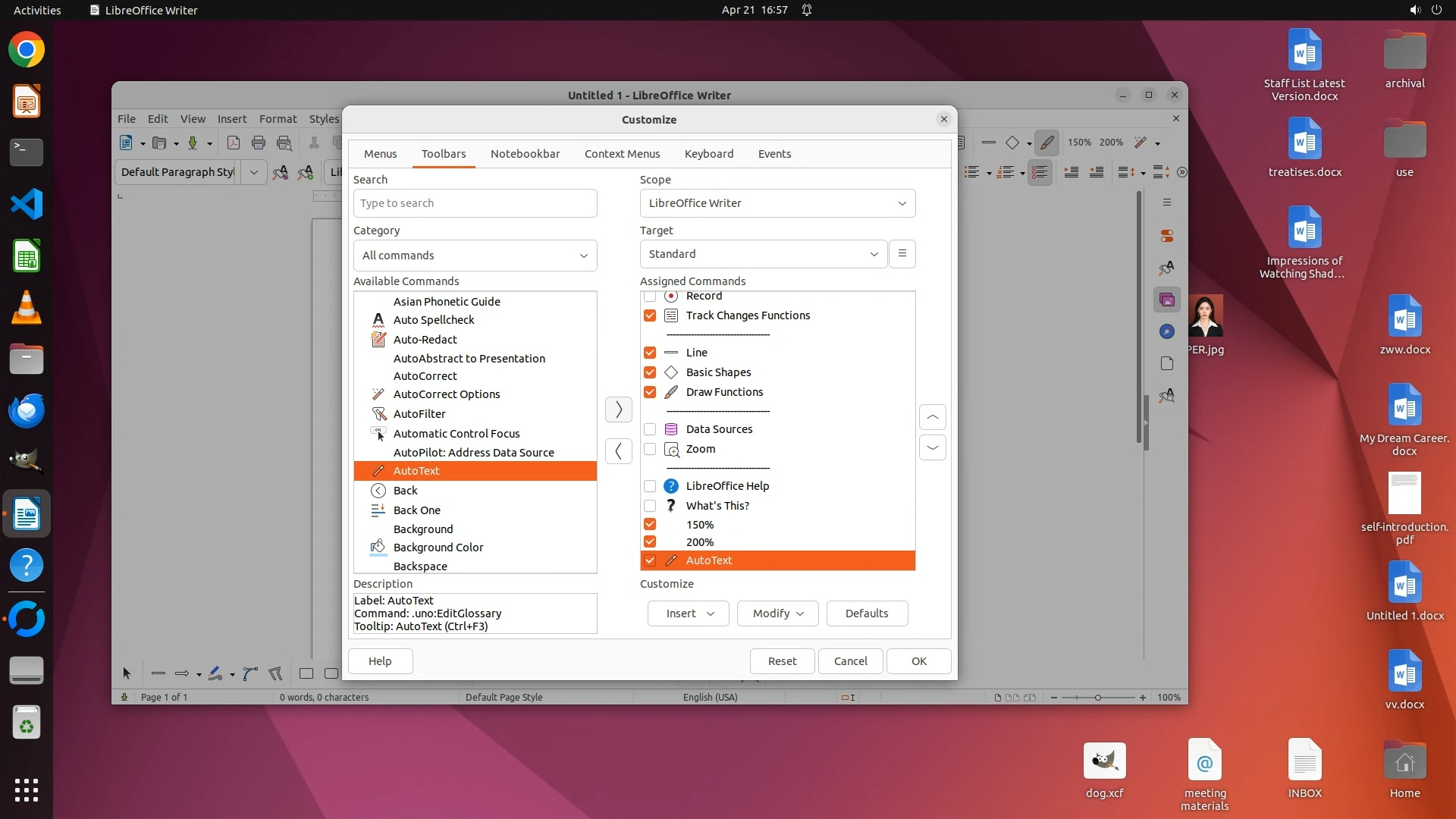Uncheck the Basic Shapes command
Image resolution: width=1456 pixels, height=819 pixels.
coord(650,372)
